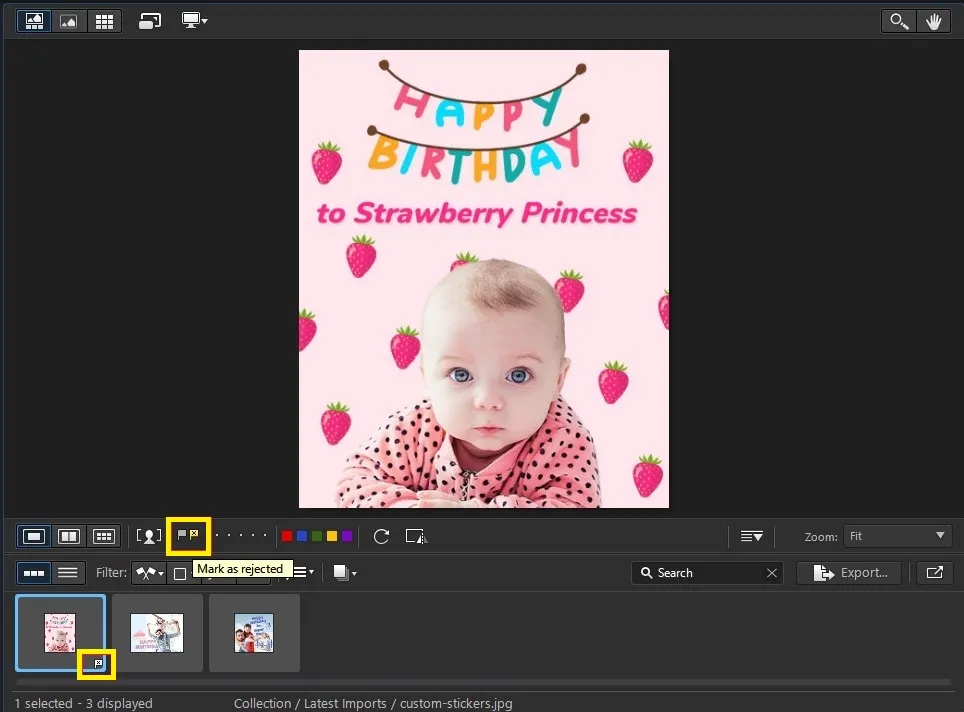Image resolution: width=964 pixels, height=712 pixels.
Task: Click the face tagging icon
Action: click(x=149, y=536)
